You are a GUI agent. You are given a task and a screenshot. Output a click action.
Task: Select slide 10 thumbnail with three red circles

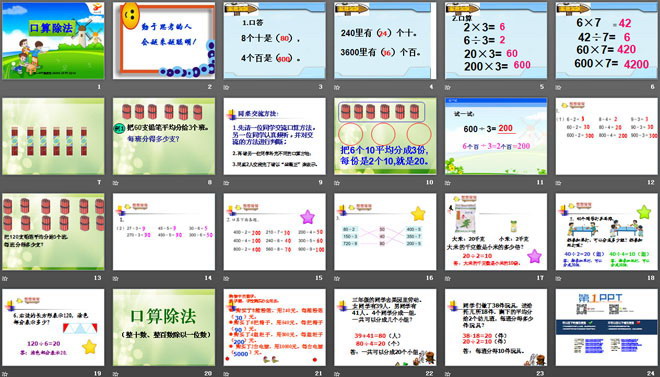385,136
